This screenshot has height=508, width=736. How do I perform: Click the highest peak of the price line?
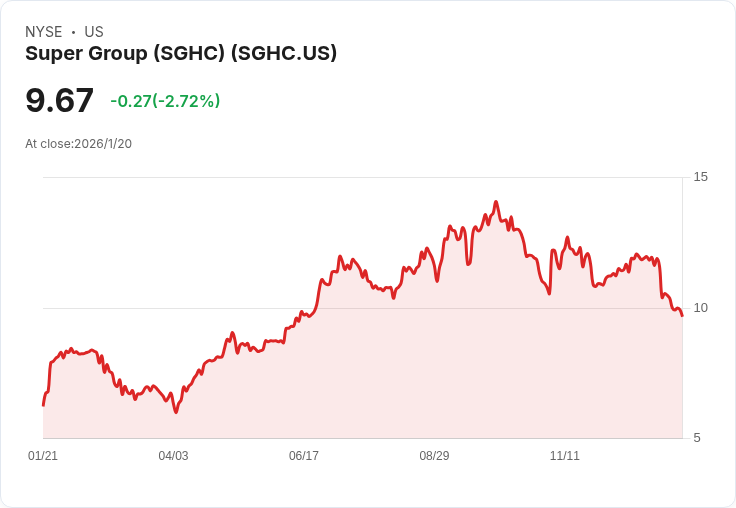(496, 202)
